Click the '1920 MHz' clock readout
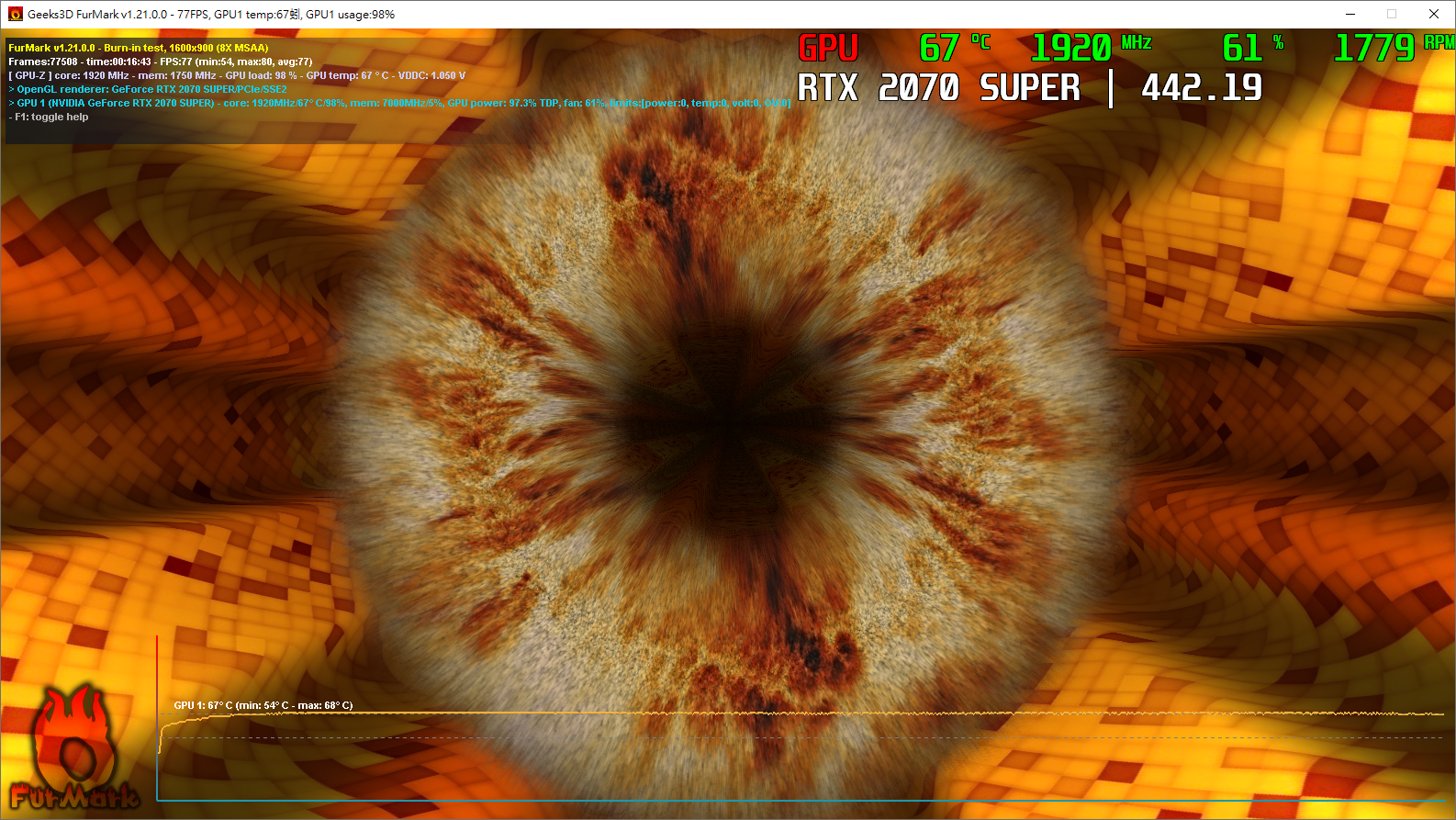 [x=1092, y=48]
